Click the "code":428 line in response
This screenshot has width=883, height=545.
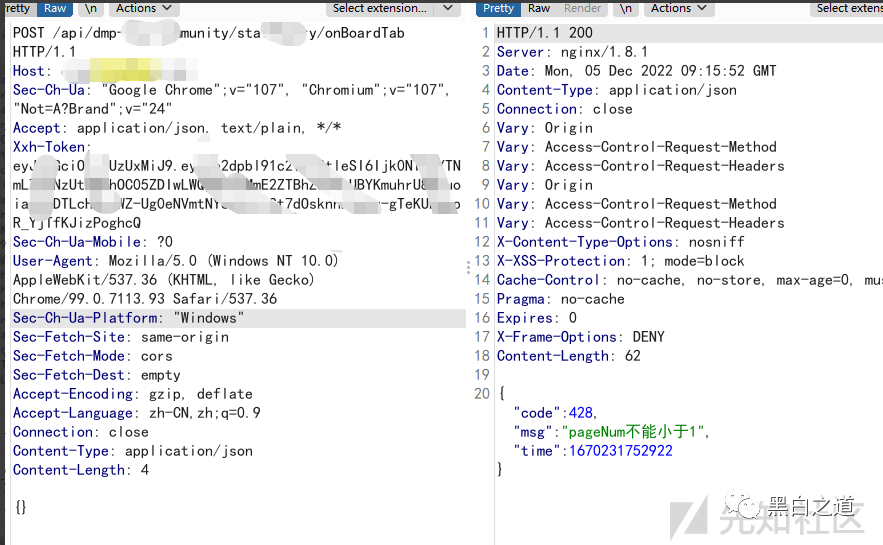click(555, 413)
